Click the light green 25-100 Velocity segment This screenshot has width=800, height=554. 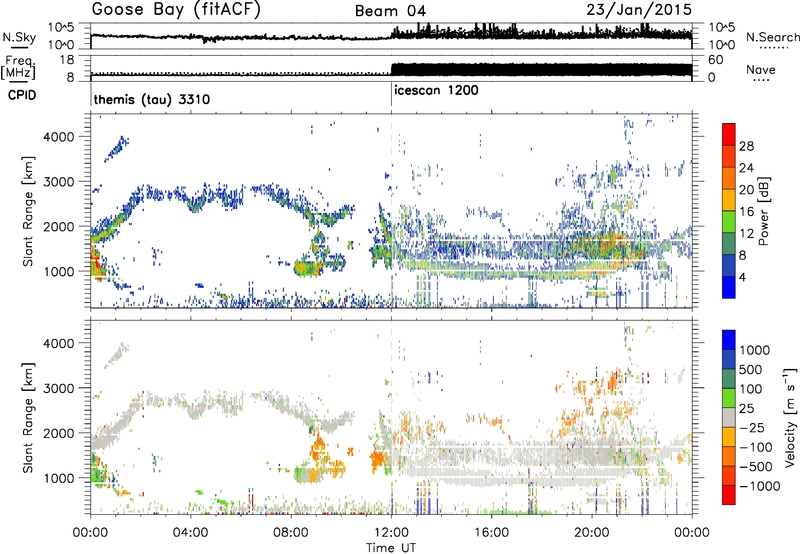(x=729, y=398)
